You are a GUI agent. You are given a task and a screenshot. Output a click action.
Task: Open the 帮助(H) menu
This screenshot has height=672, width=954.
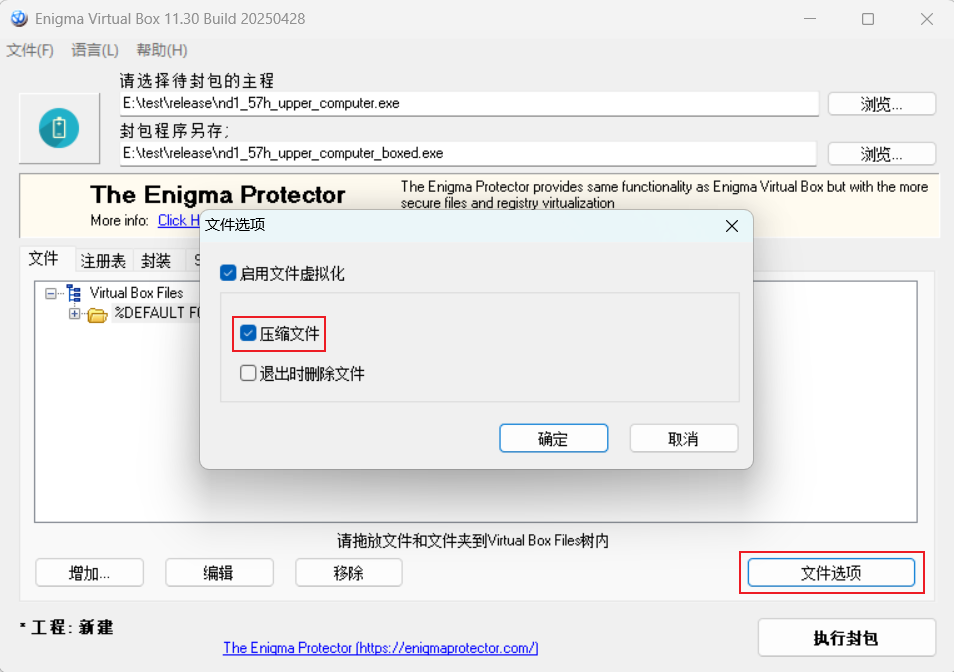click(x=162, y=50)
